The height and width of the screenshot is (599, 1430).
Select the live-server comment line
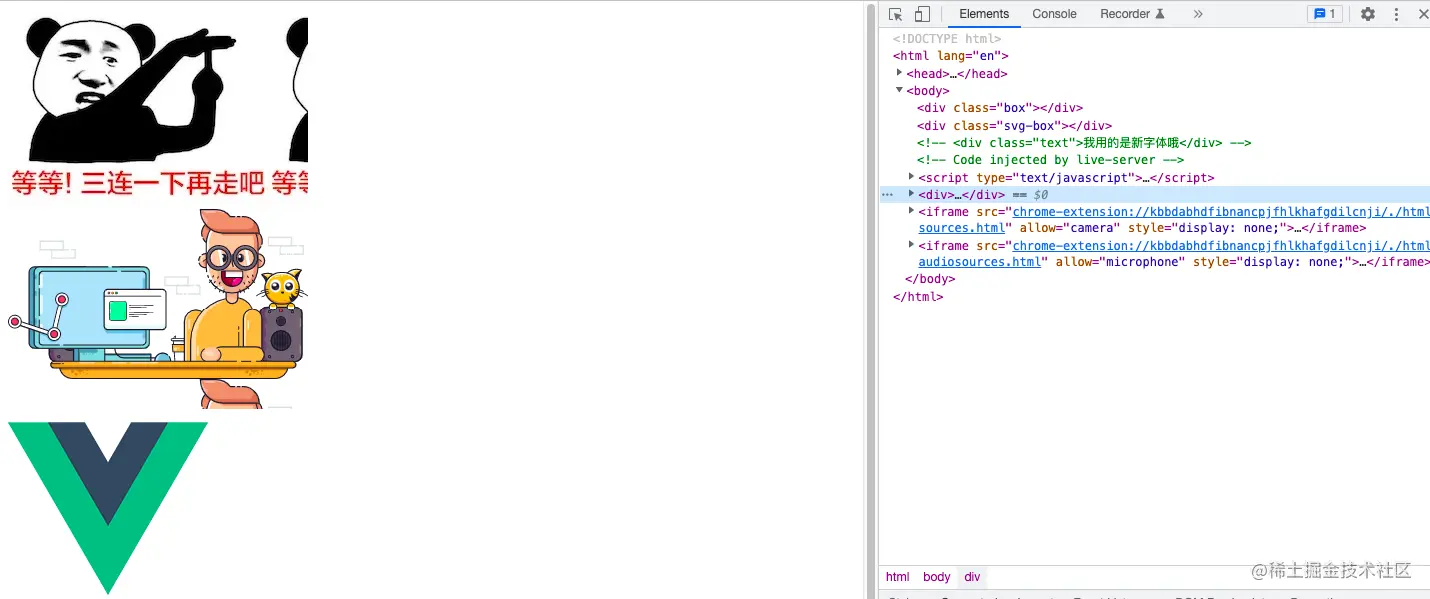point(1050,160)
